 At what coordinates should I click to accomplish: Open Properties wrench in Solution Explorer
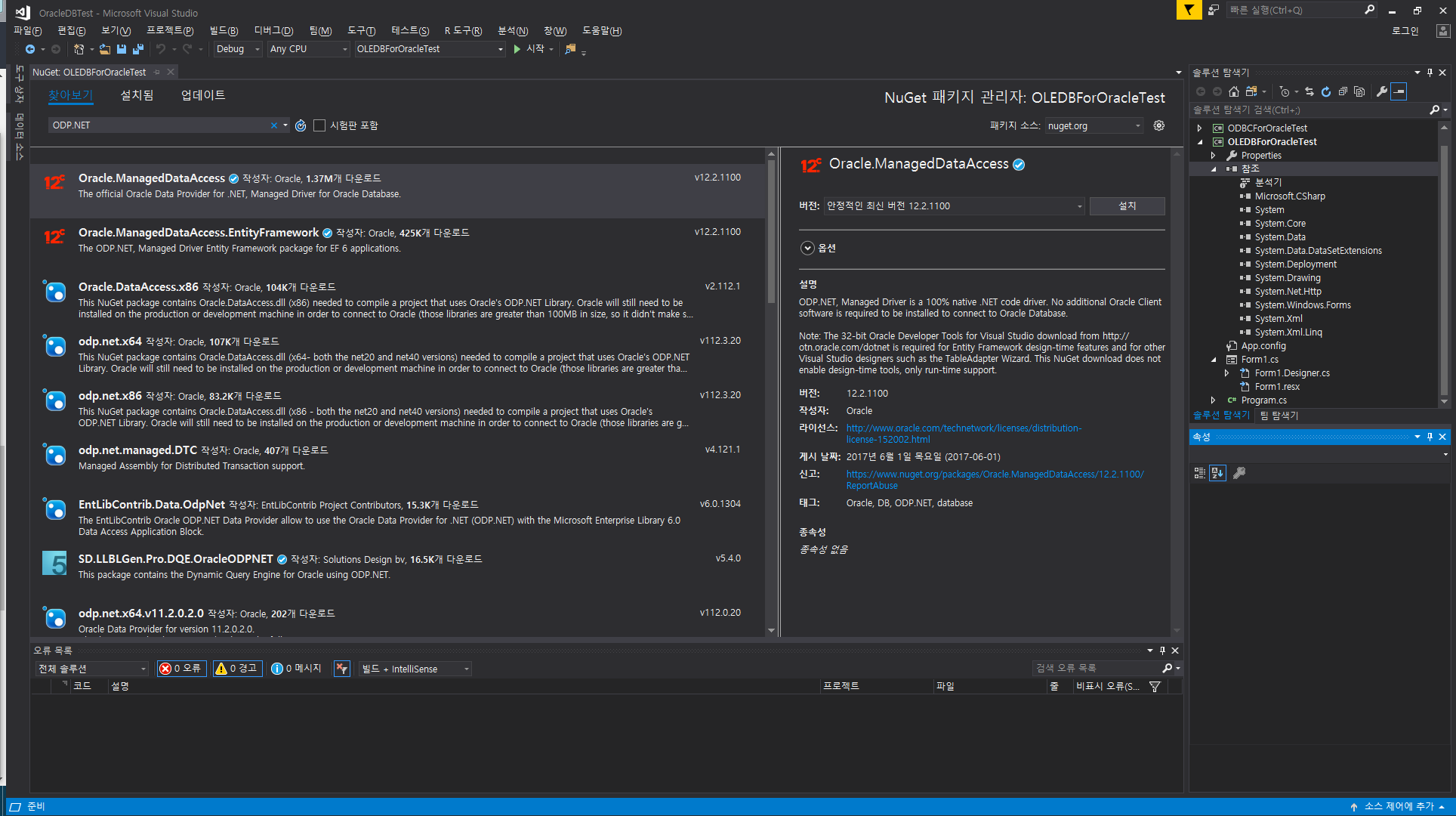click(1381, 91)
